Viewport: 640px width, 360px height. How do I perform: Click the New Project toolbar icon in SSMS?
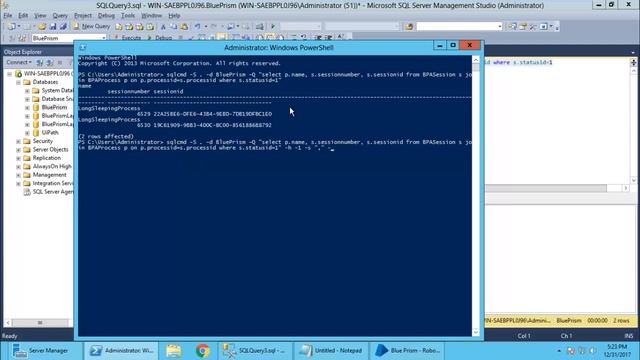pyautogui.click(x=12, y=27)
